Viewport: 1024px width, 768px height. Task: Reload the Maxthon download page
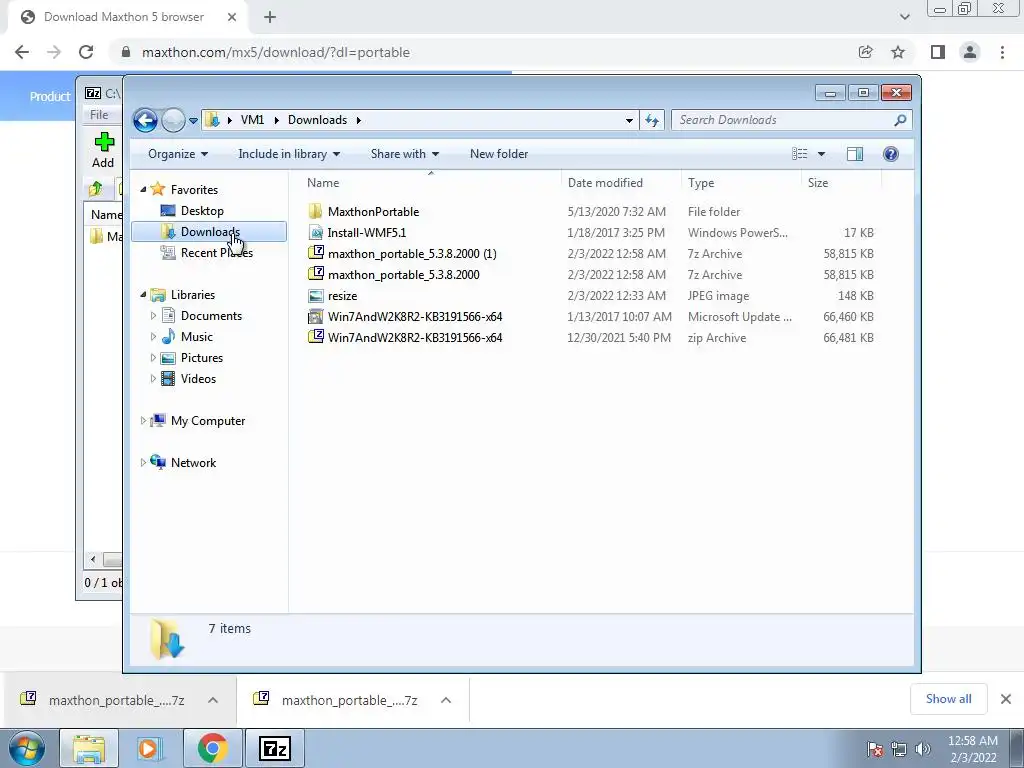click(x=86, y=52)
